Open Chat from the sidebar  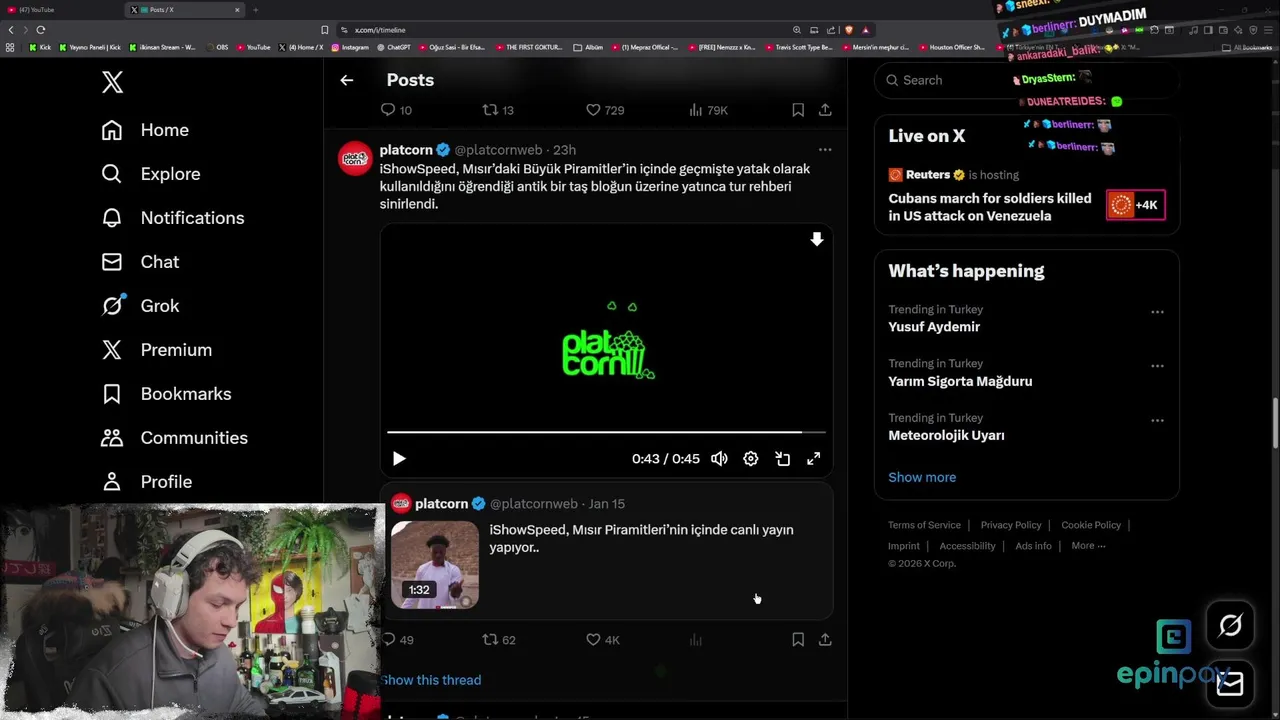pyautogui.click(x=140, y=262)
